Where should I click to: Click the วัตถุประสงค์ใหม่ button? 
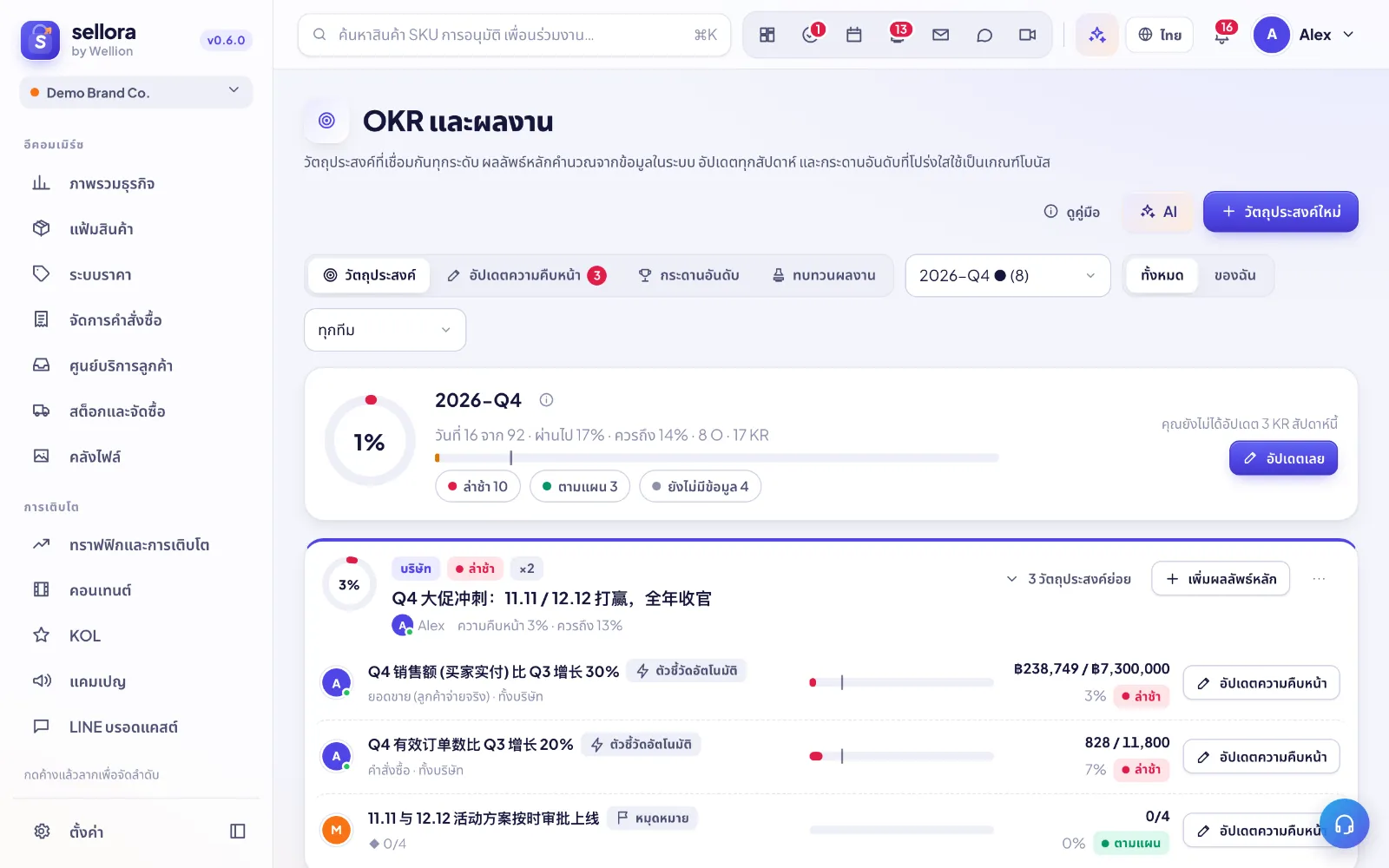(1280, 212)
